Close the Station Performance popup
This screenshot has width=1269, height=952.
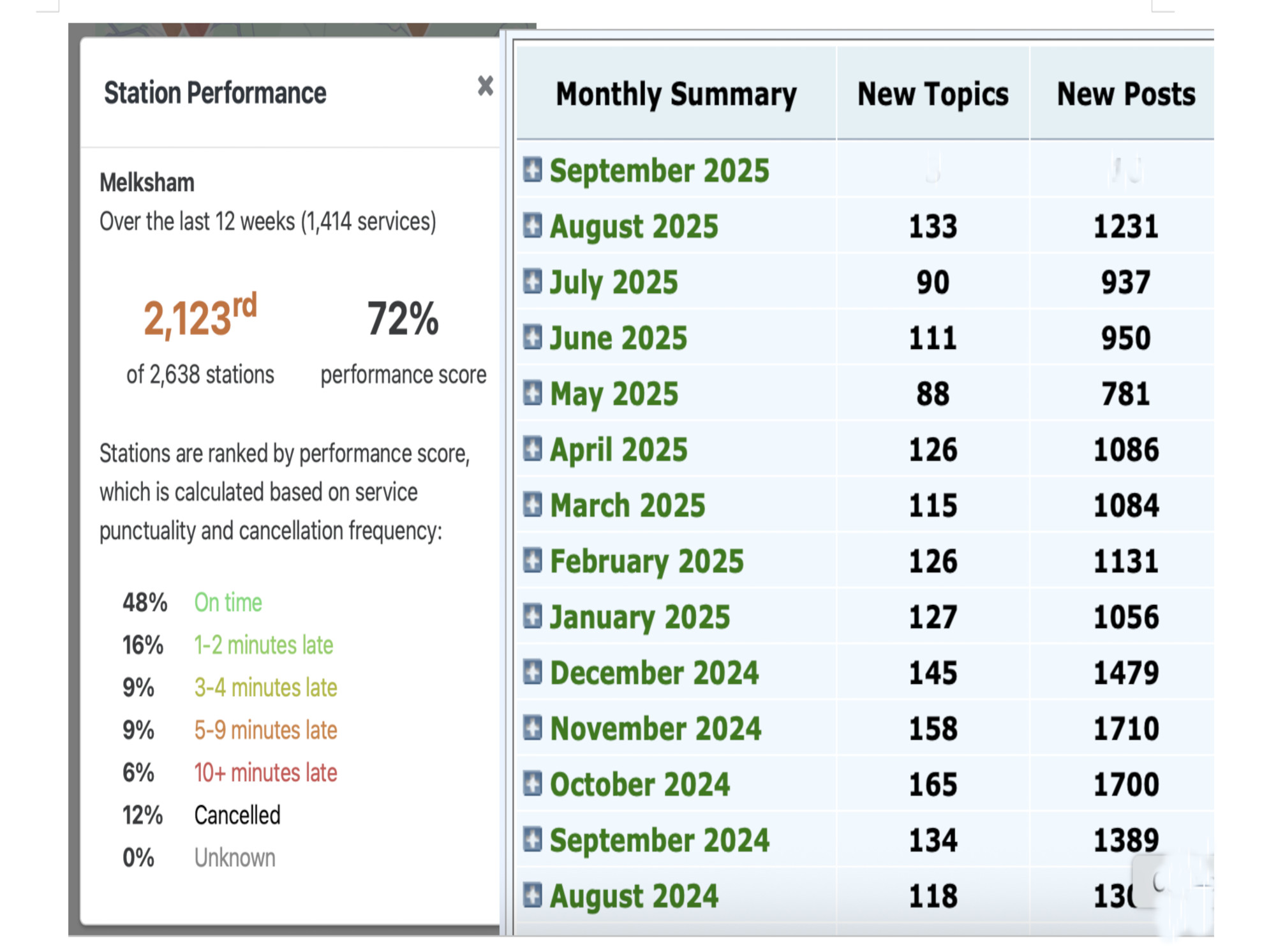point(485,86)
